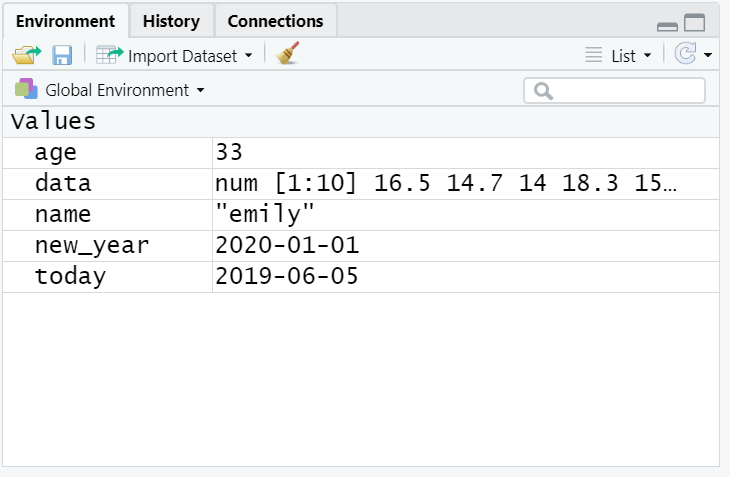Select the data variable row
Screen dimensions: 732x477
click(62, 184)
